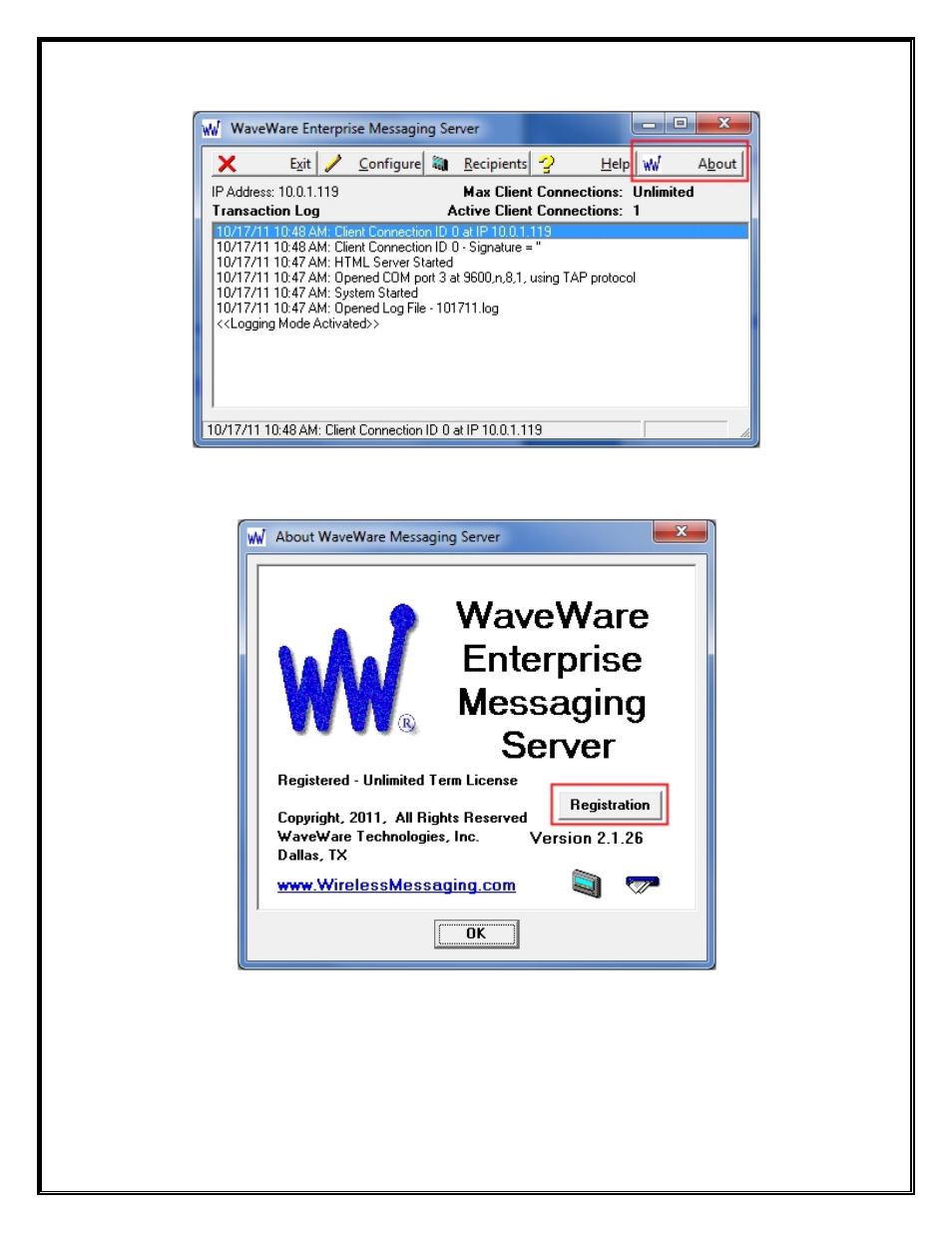
Task: Click 'Version 2.1.26' text
Action: [x=586, y=839]
